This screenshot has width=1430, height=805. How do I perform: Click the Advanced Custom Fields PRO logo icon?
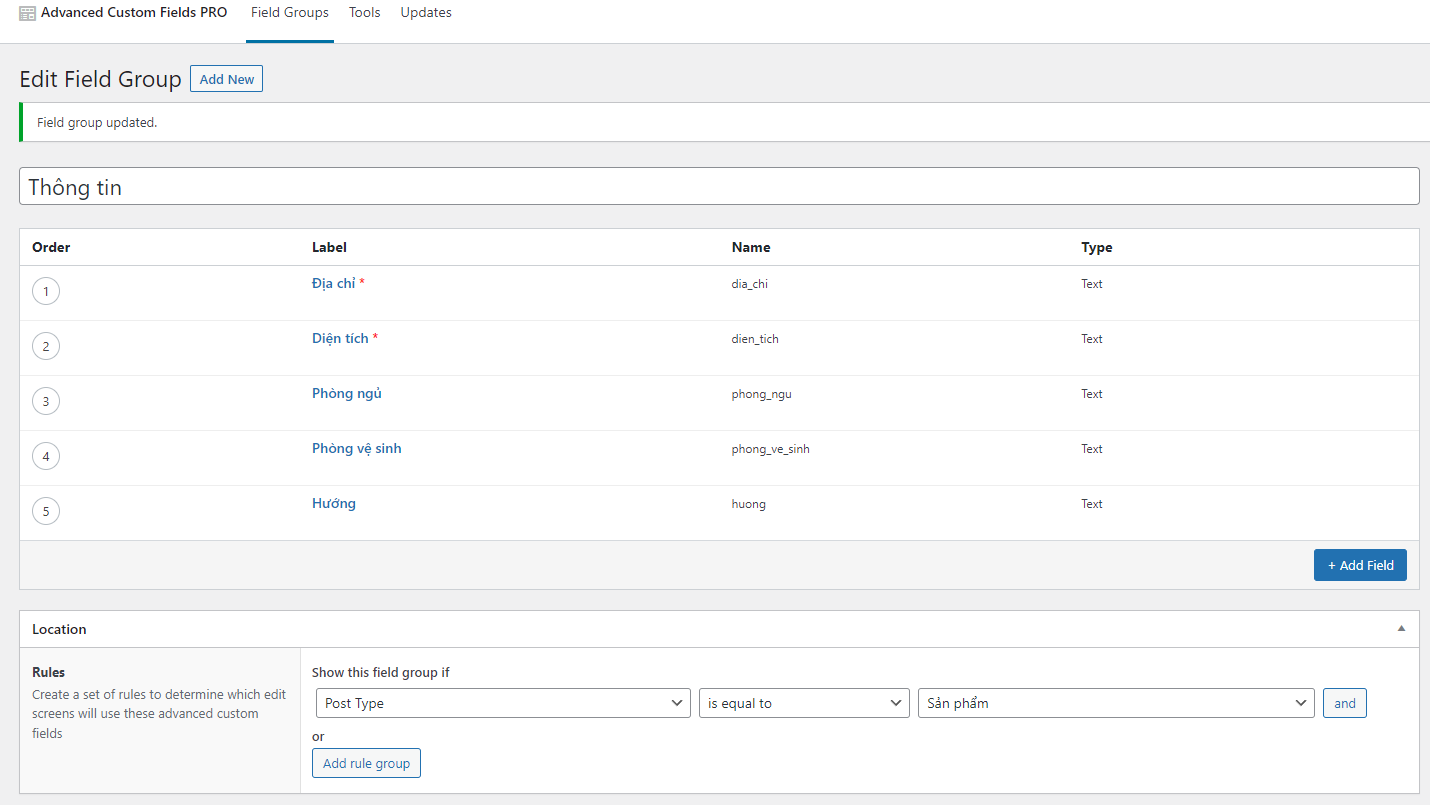(28, 14)
